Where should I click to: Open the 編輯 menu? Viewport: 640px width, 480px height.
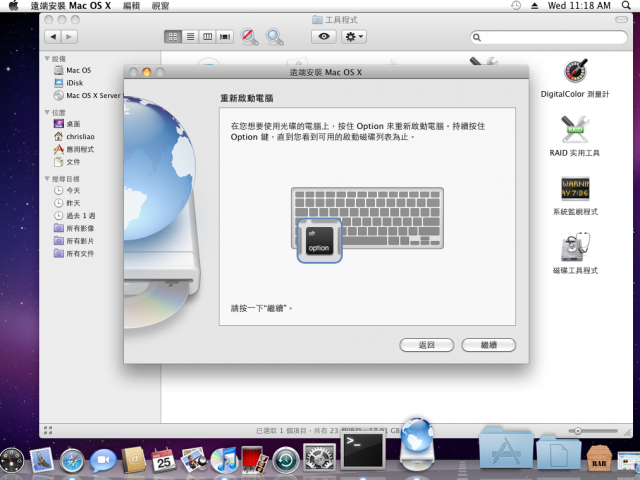(x=131, y=6)
